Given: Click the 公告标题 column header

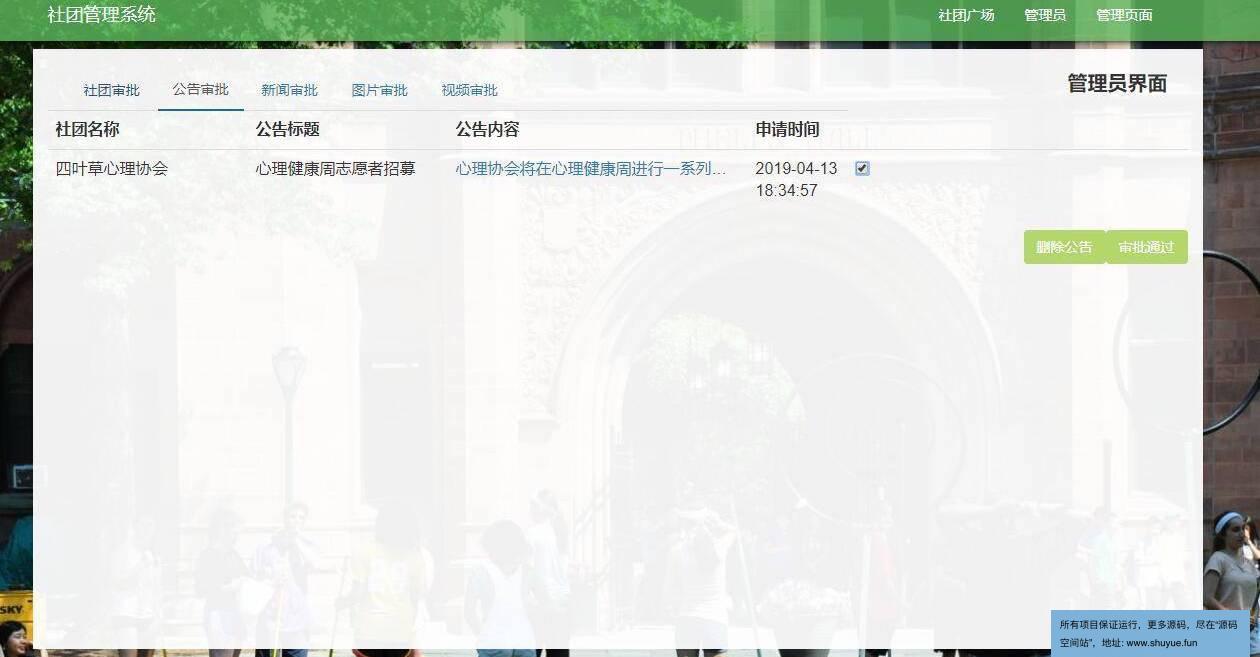Looking at the screenshot, I should pyautogui.click(x=288, y=130).
